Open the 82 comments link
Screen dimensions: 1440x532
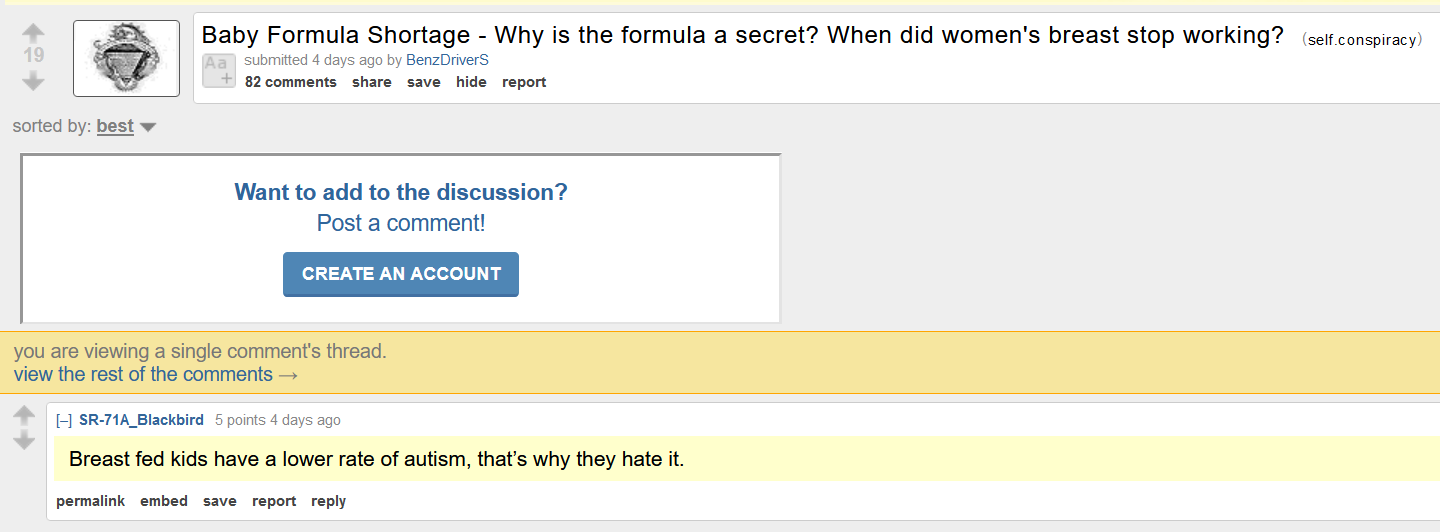(x=291, y=82)
